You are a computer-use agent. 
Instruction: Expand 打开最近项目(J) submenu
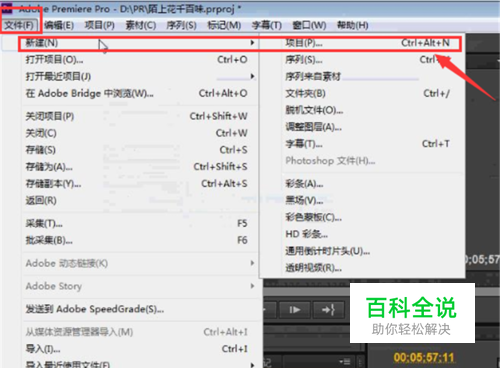140,77
